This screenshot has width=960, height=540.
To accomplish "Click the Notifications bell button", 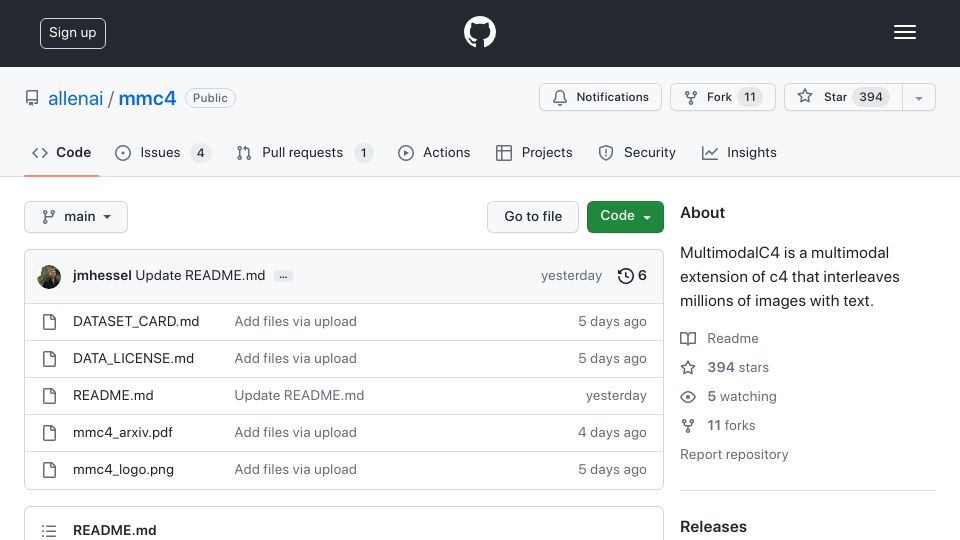I will point(600,97).
